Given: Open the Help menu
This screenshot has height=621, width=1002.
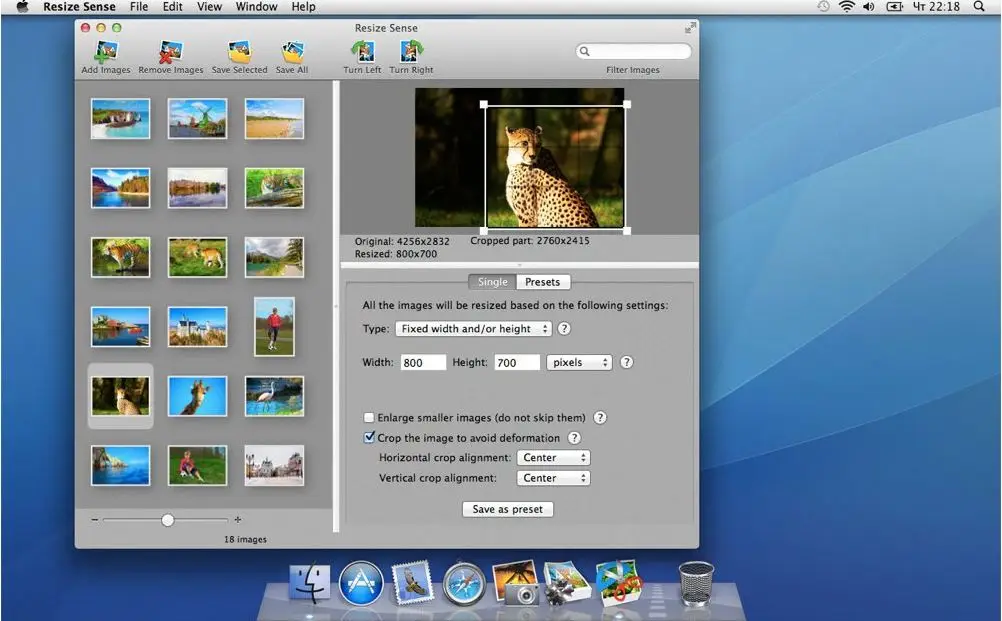Looking at the screenshot, I should 304,6.
